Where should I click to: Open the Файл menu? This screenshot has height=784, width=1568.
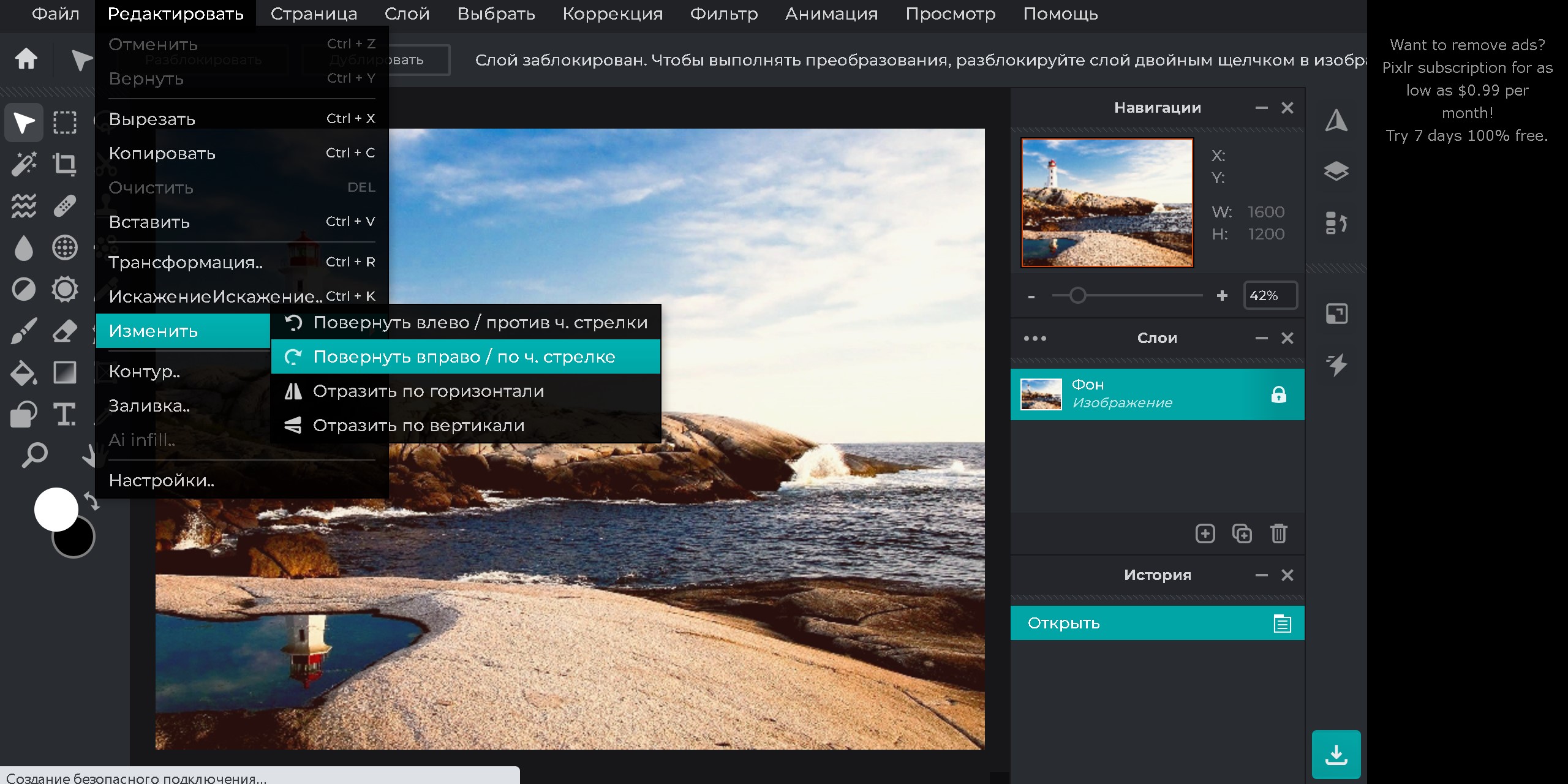click(56, 13)
